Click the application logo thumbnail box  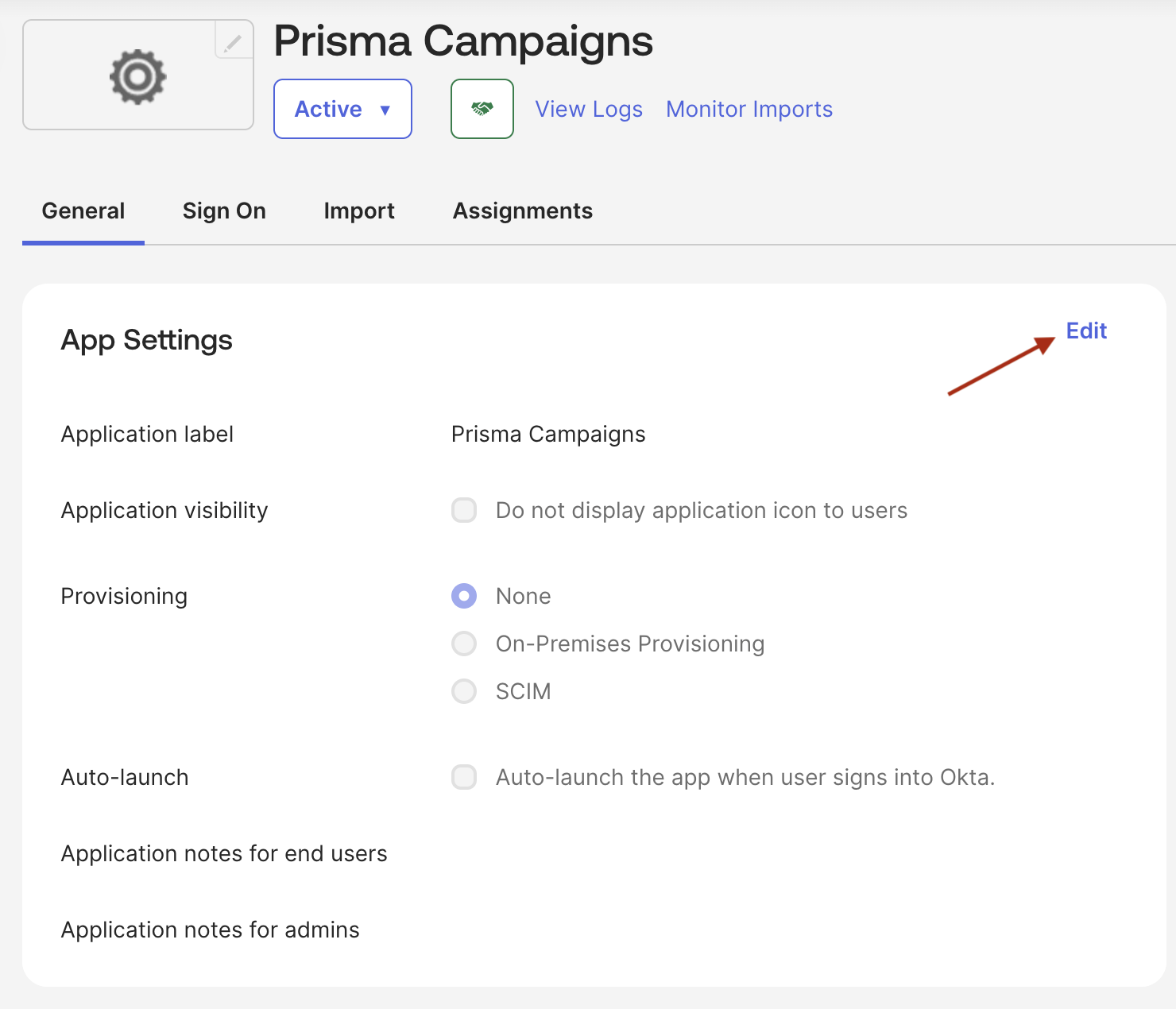tap(137, 75)
